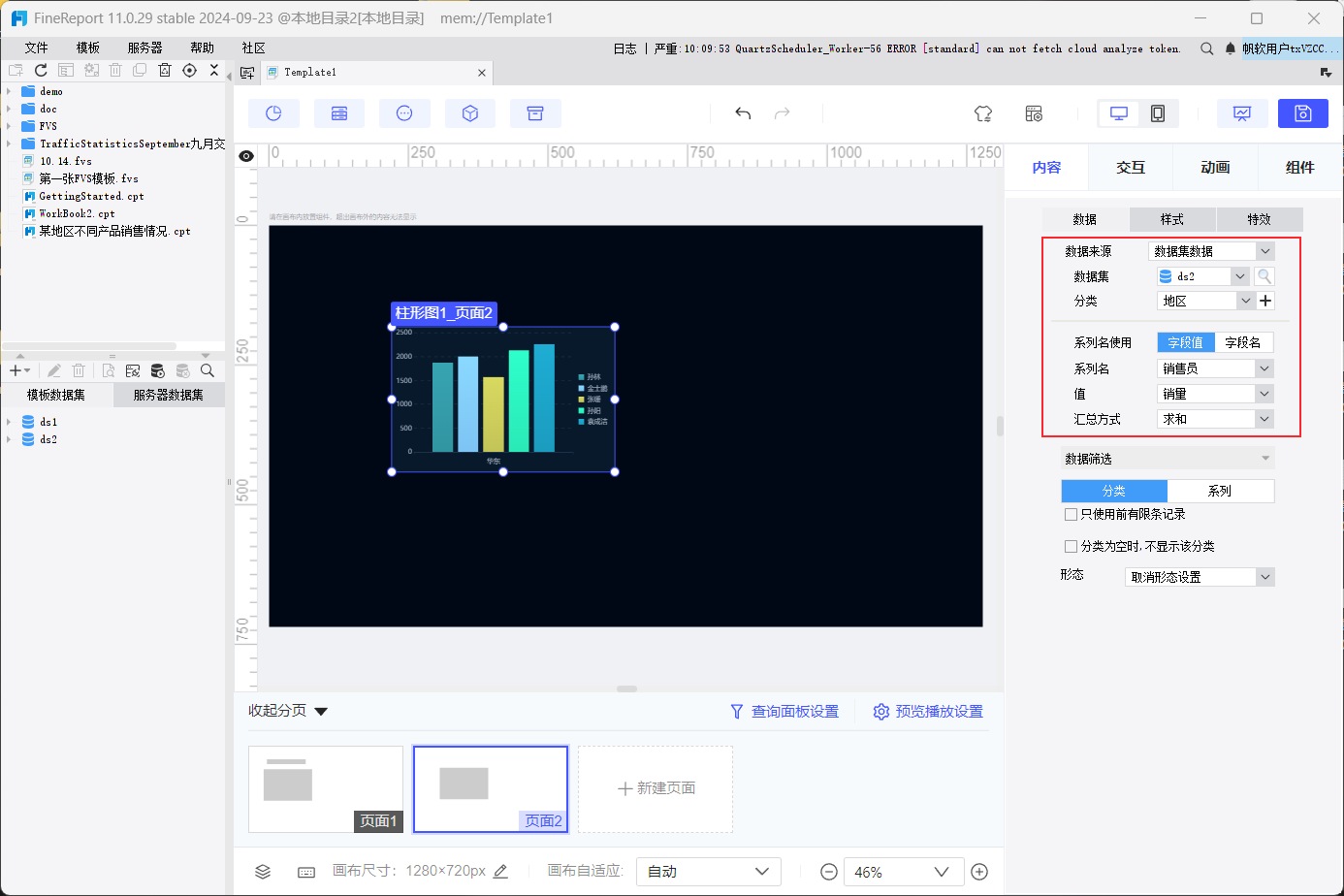Preview the template with chart-screen icon
The image size is (1344, 896).
coord(1242,113)
